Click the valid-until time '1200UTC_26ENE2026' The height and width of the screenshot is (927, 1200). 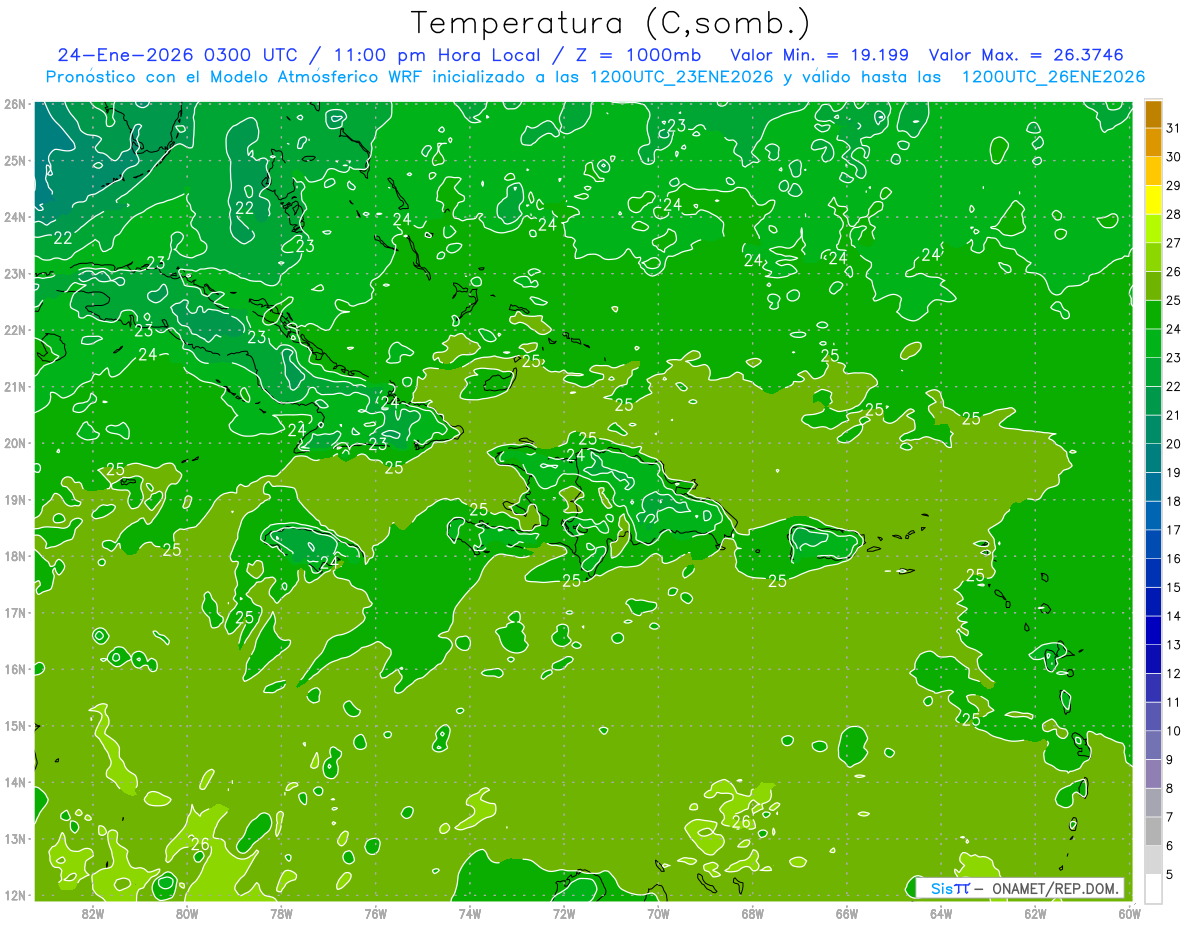click(x=1053, y=77)
